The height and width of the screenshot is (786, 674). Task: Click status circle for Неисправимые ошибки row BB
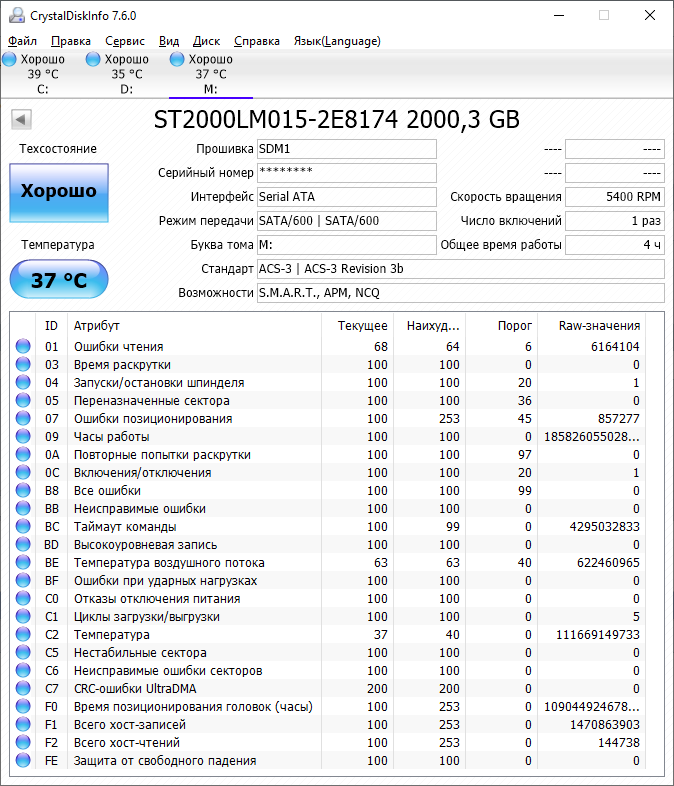23,509
